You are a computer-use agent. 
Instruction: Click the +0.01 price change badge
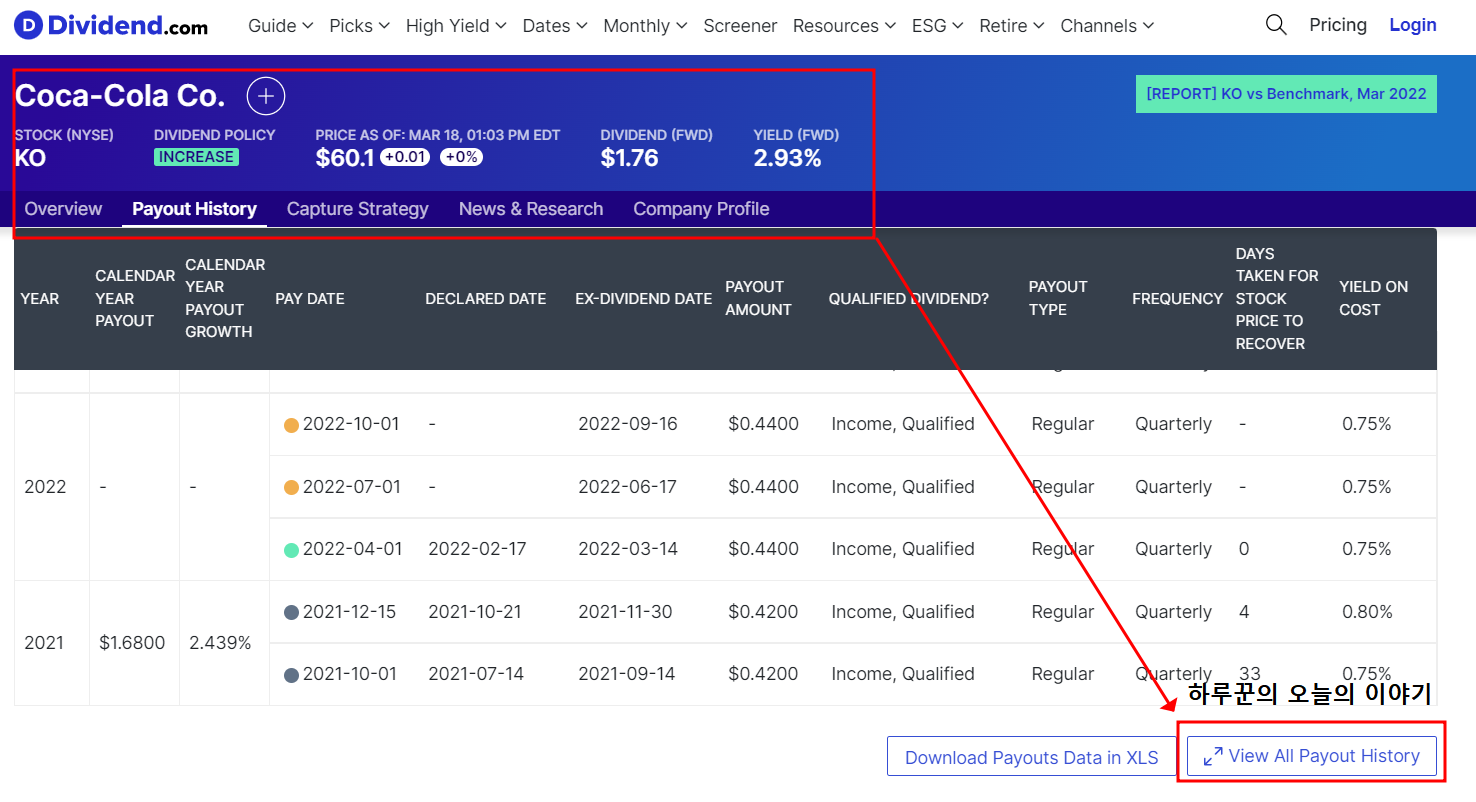pyautogui.click(x=405, y=157)
